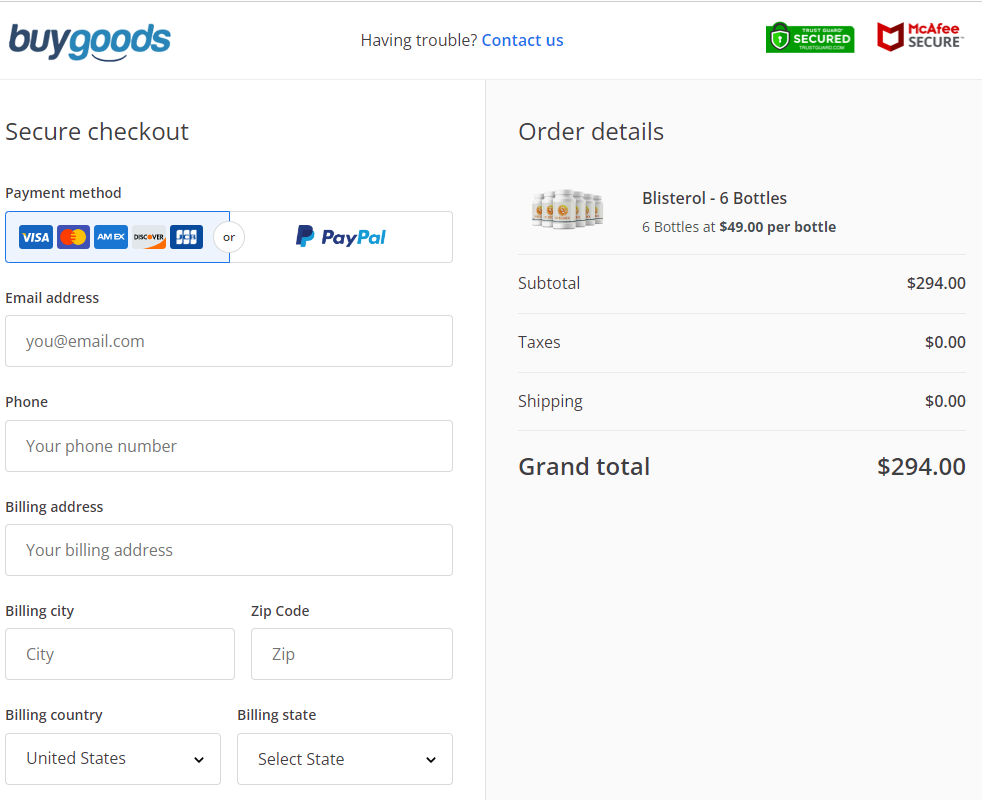Screen dimensions: 982x800
Task: Expand the Select State dropdown
Action: [x=344, y=759]
